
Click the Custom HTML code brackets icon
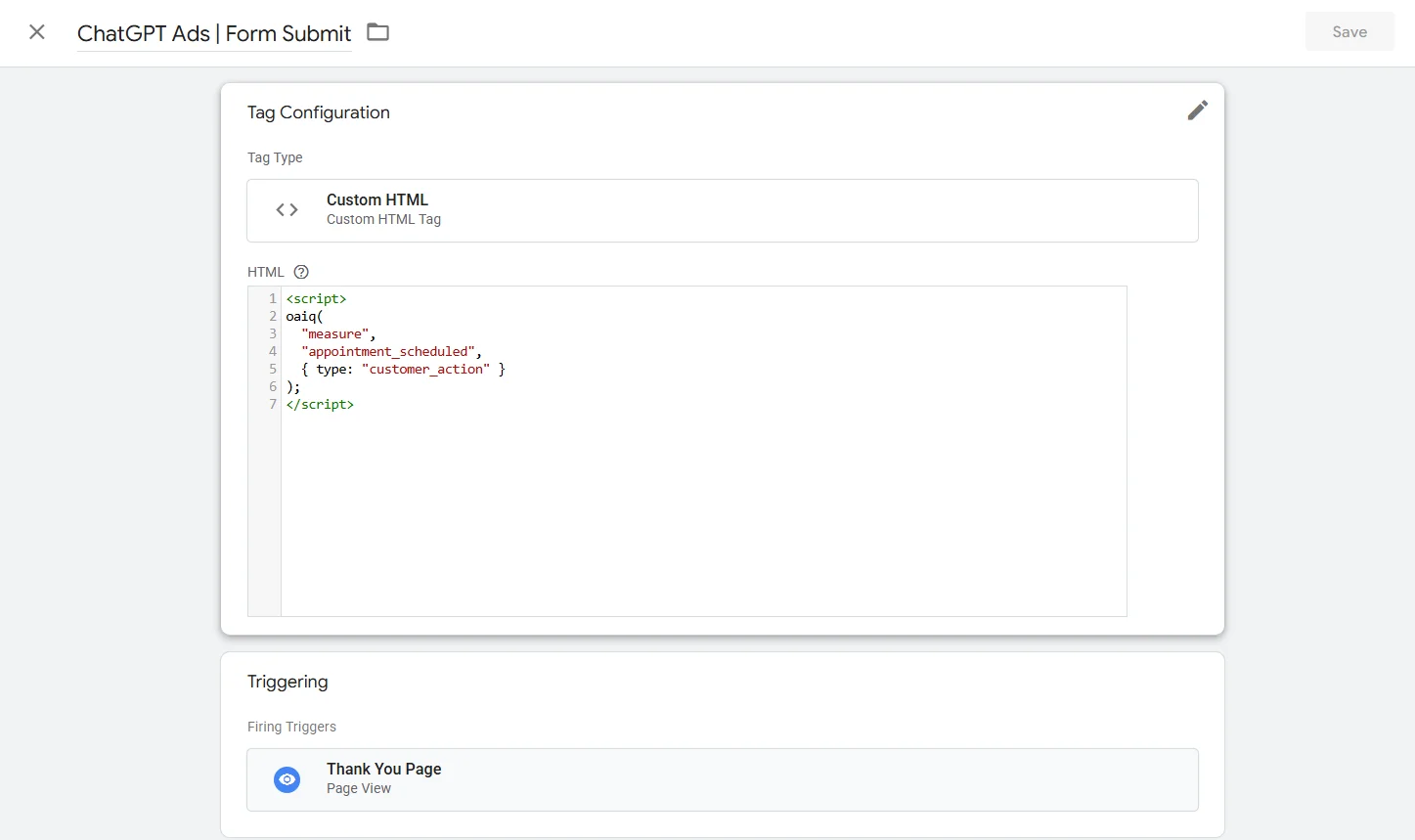click(x=287, y=210)
